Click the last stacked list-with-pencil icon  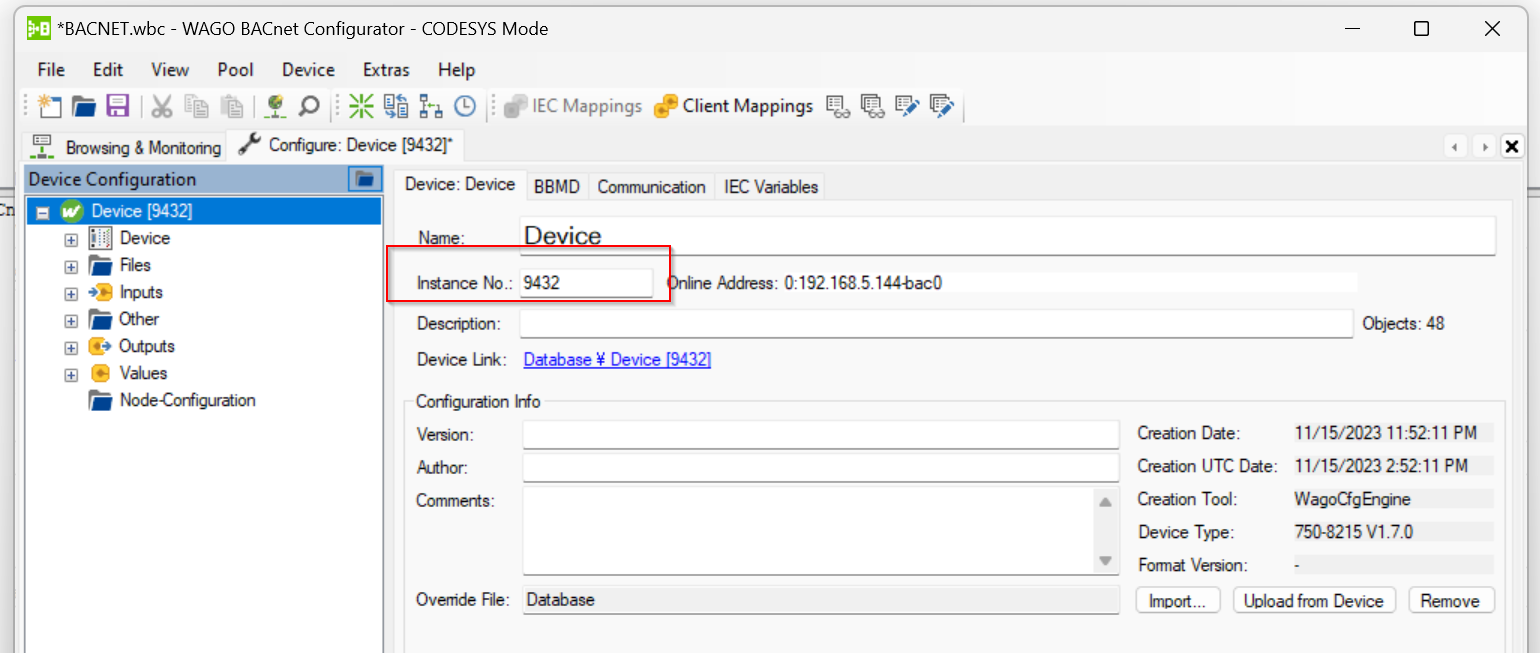[x=942, y=105]
